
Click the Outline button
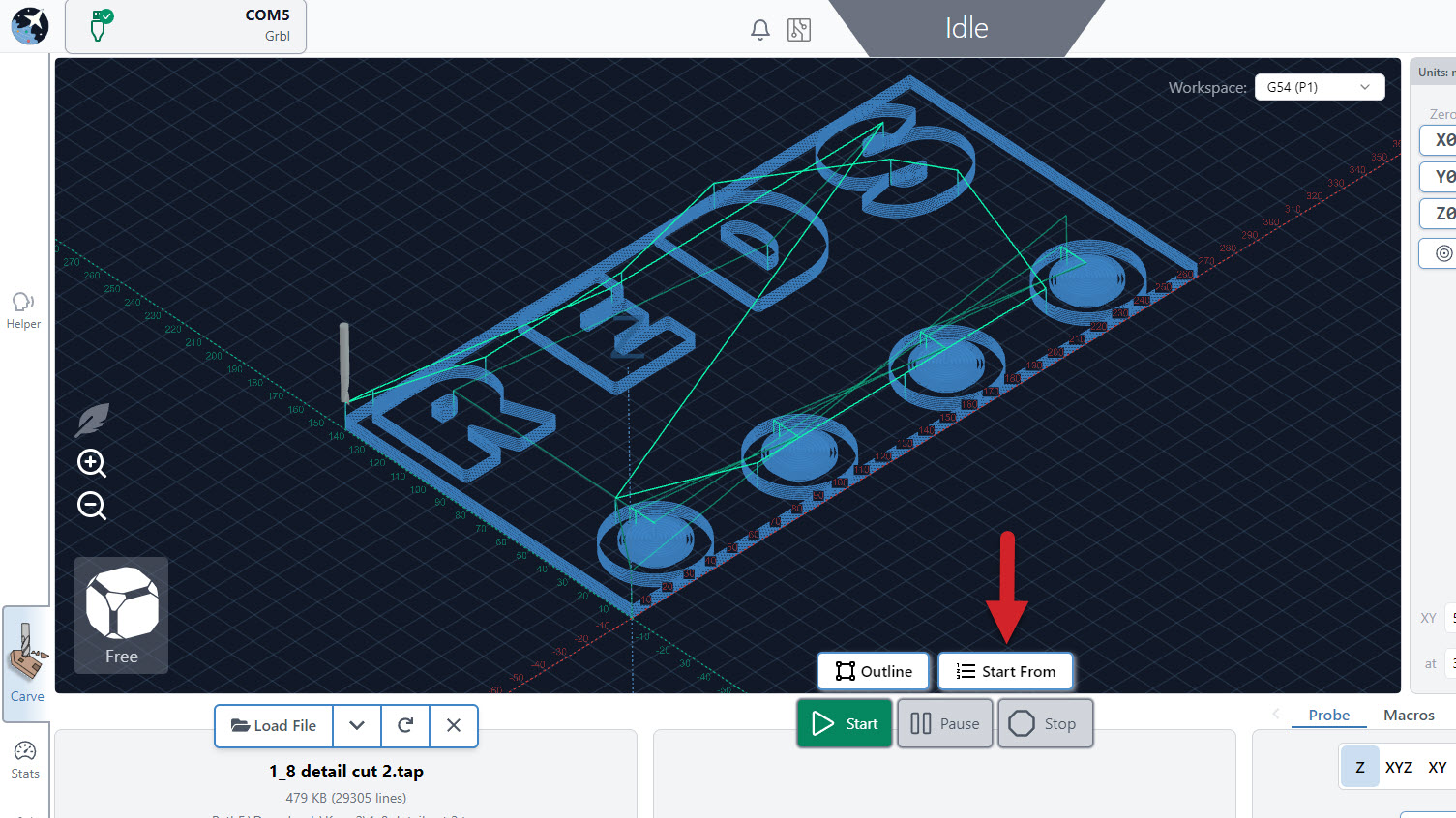[874, 671]
